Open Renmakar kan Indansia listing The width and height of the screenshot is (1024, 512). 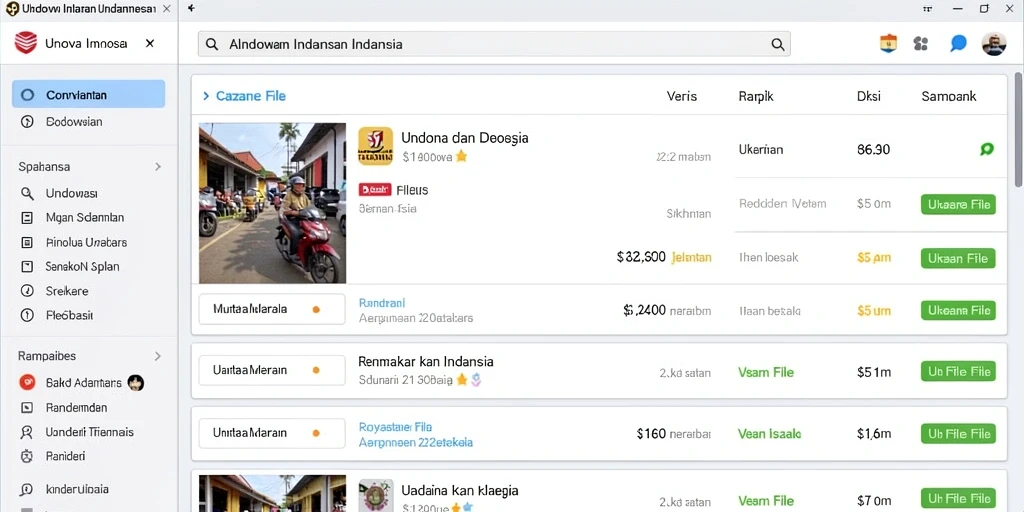click(426, 361)
